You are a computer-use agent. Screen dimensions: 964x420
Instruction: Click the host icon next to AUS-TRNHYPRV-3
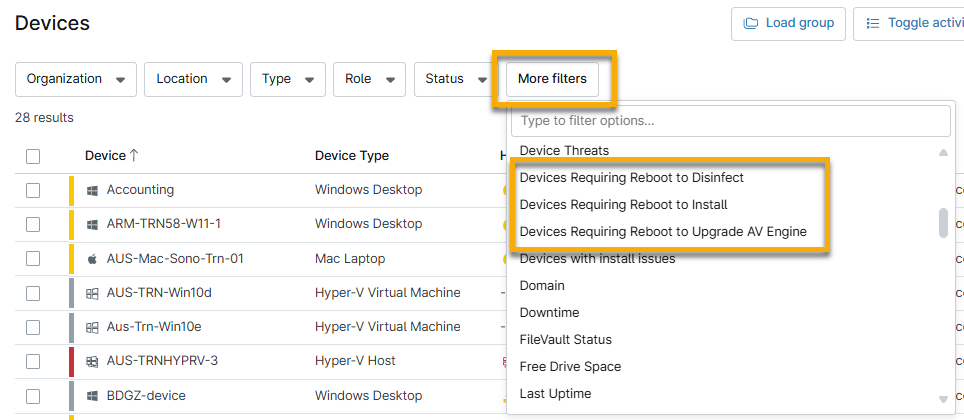pos(93,361)
